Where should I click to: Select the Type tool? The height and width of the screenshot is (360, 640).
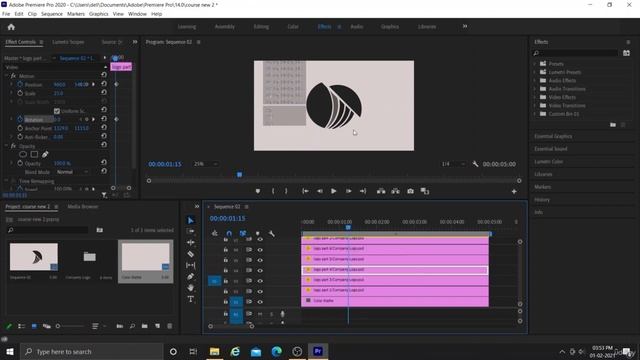click(191, 299)
